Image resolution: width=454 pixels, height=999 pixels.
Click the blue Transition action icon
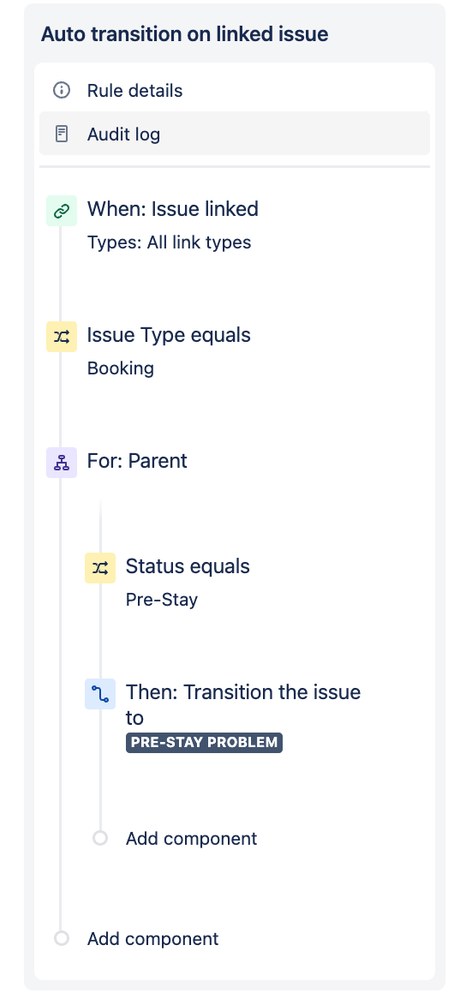click(x=100, y=694)
